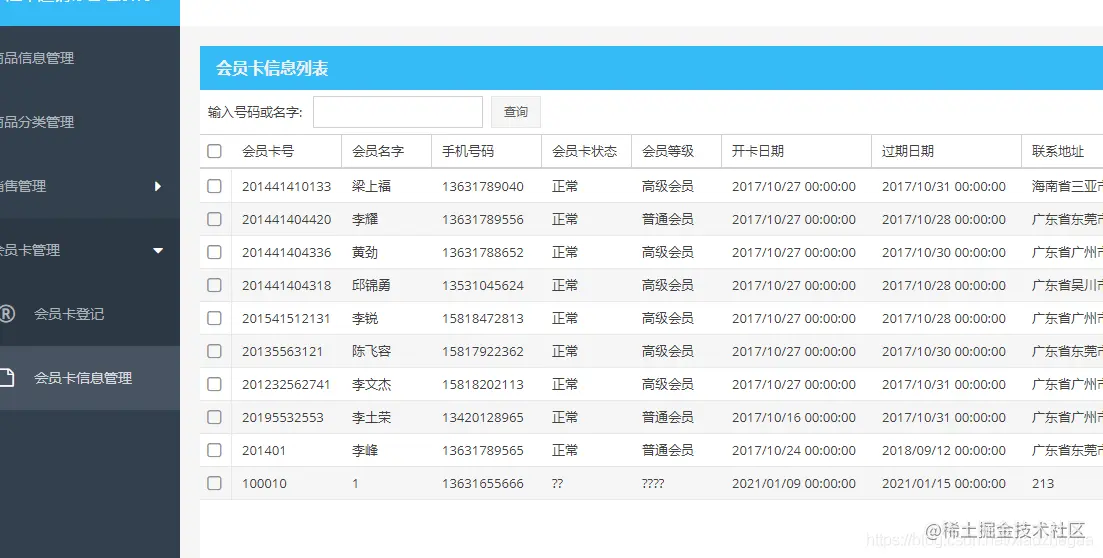
Task: Click phone number 15818472813
Action: (x=483, y=319)
